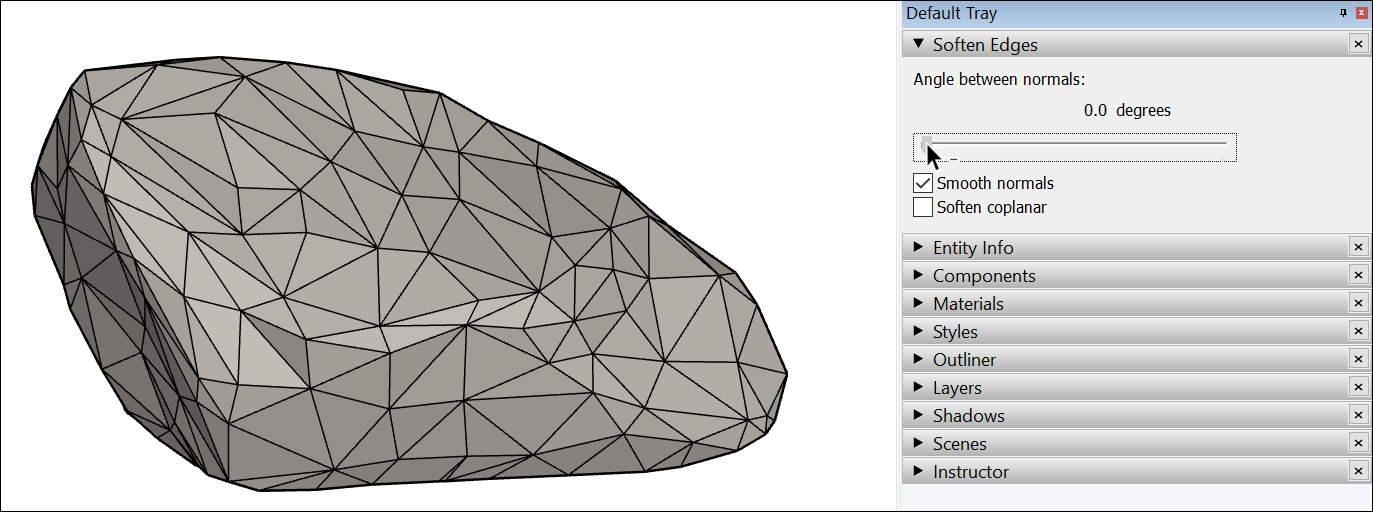1373x512 pixels.
Task: Pin the Default Tray with the pushpin icon
Action: tap(1343, 13)
